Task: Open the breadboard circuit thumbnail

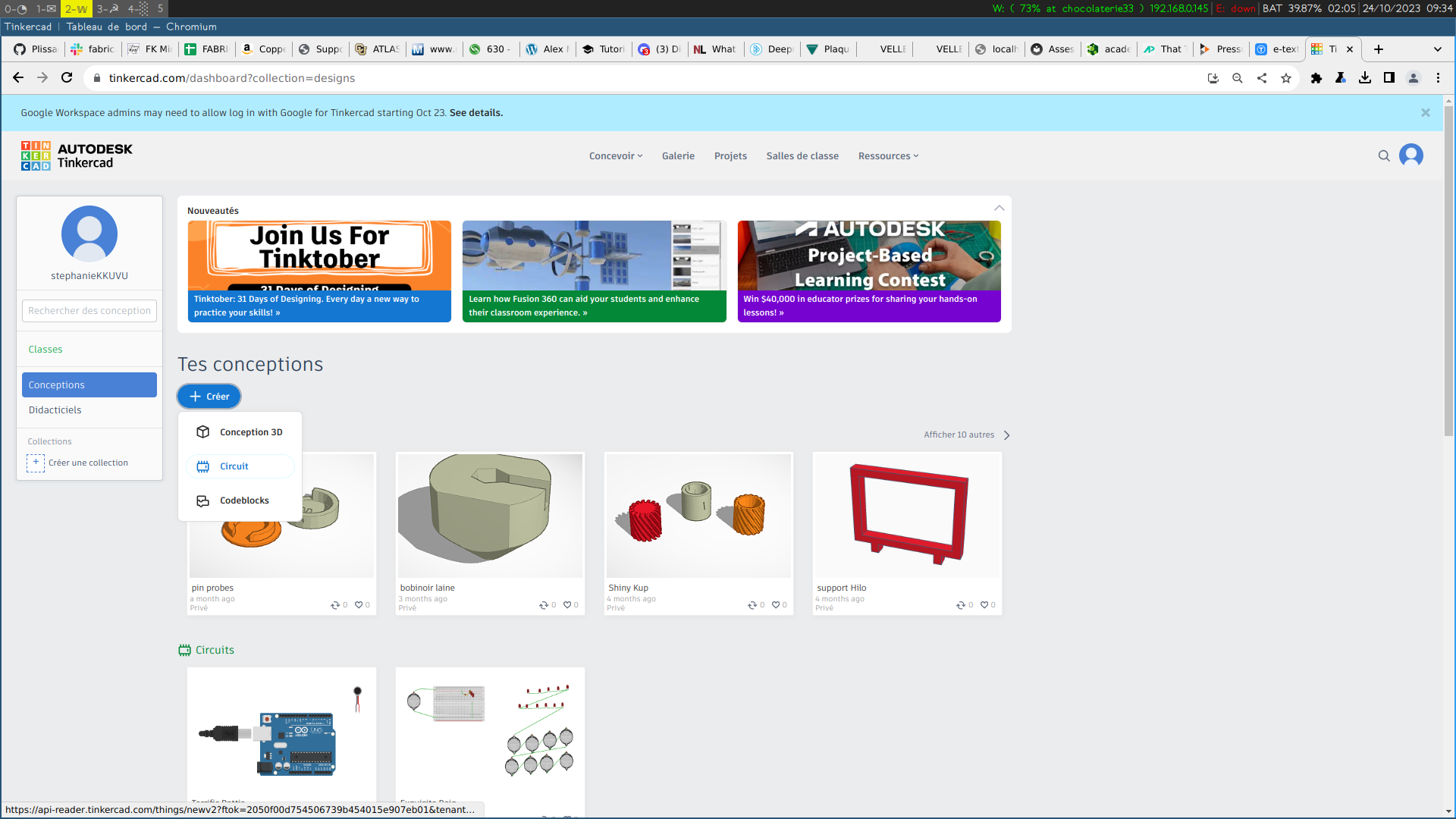Action: pyautogui.click(x=490, y=732)
